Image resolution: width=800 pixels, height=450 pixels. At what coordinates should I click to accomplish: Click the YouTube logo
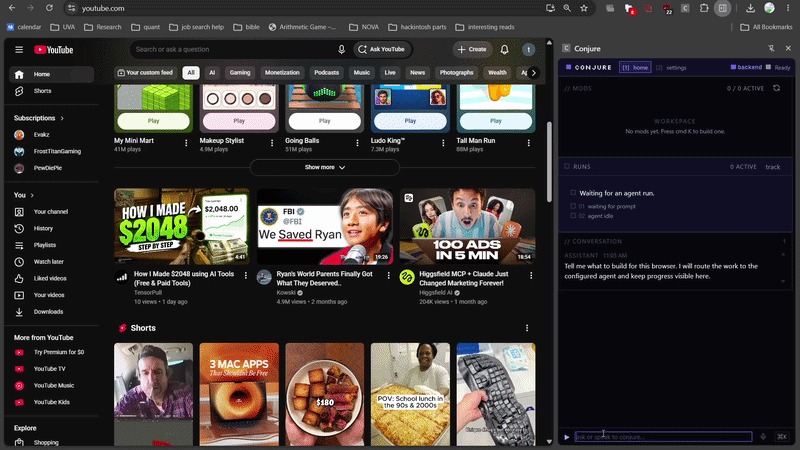54,49
